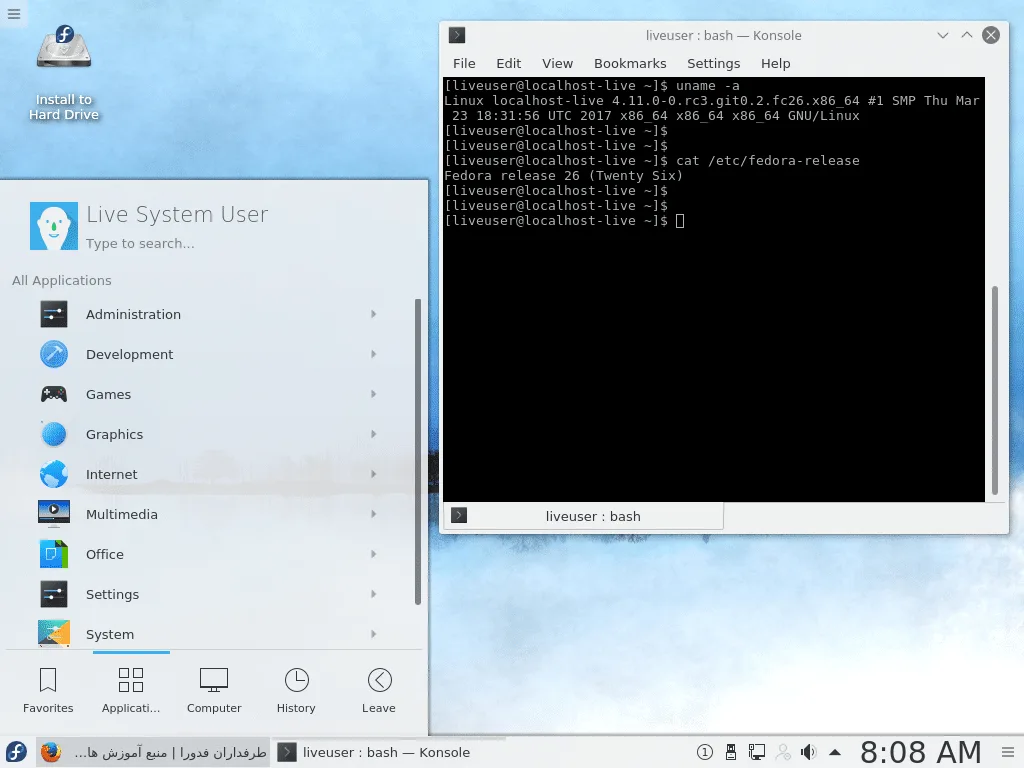This screenshot has height=768, width=1024.
Task: Expand the Office submenu arrow
Action: [374, 554]
